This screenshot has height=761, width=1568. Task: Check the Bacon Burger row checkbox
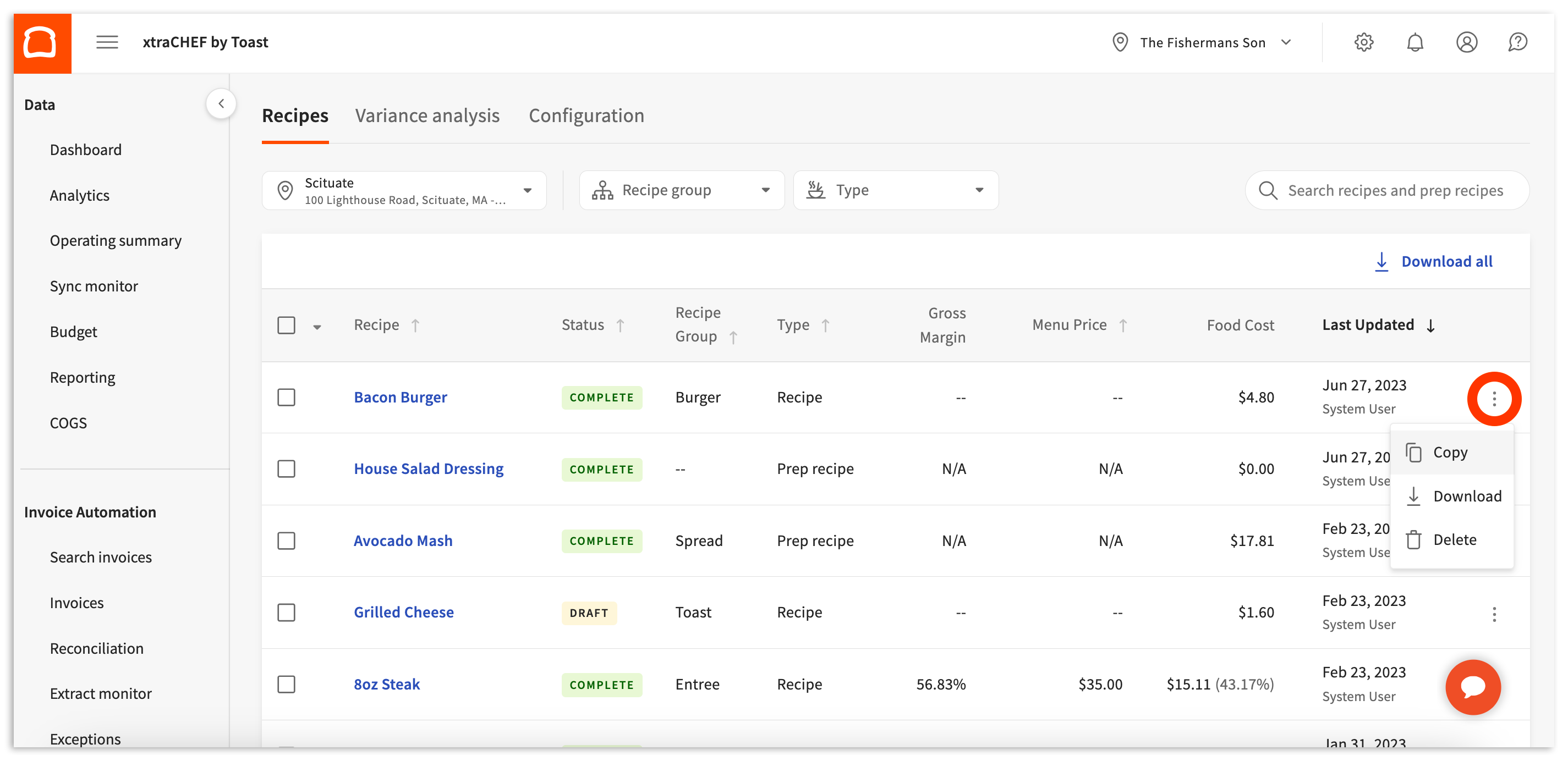click(x=286, y=397)
